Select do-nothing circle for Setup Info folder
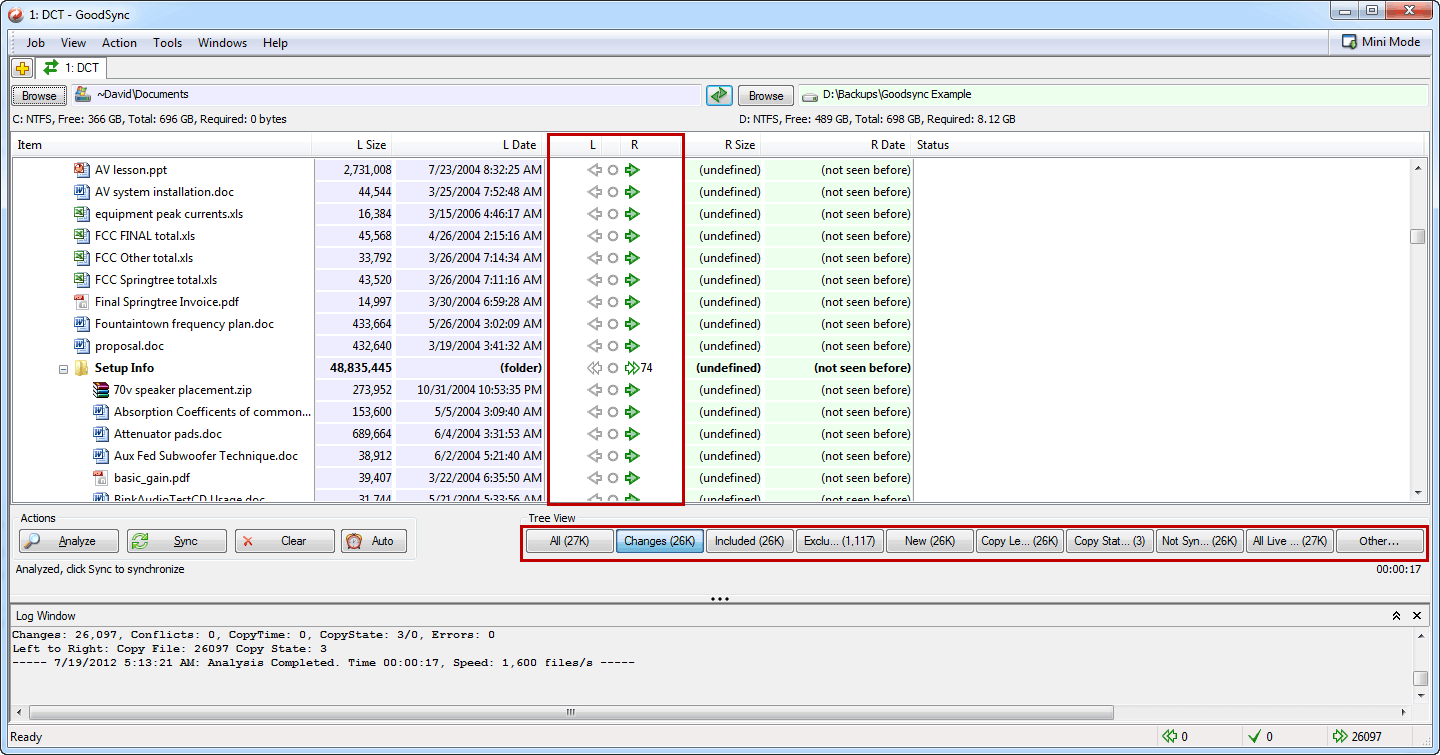 point(613,368)
